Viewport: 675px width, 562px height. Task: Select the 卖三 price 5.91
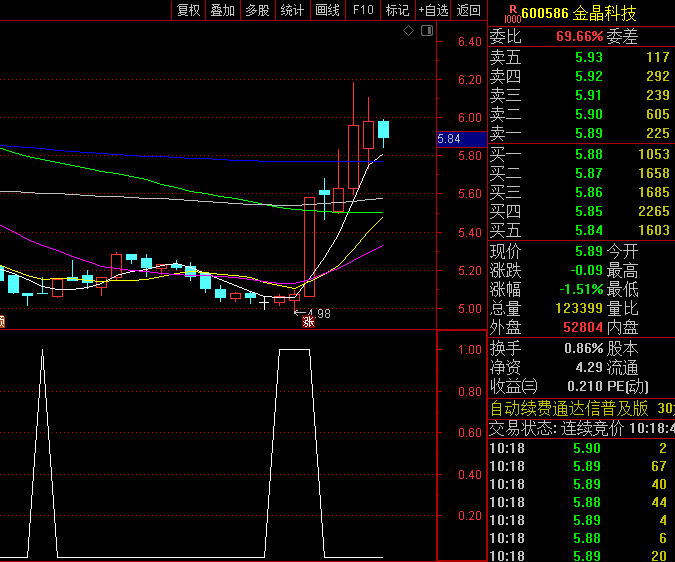point(588,95)
